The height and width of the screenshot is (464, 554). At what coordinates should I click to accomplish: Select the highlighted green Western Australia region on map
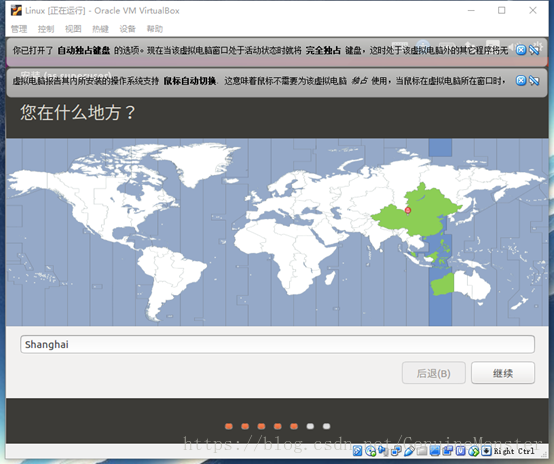pos(442,284)
